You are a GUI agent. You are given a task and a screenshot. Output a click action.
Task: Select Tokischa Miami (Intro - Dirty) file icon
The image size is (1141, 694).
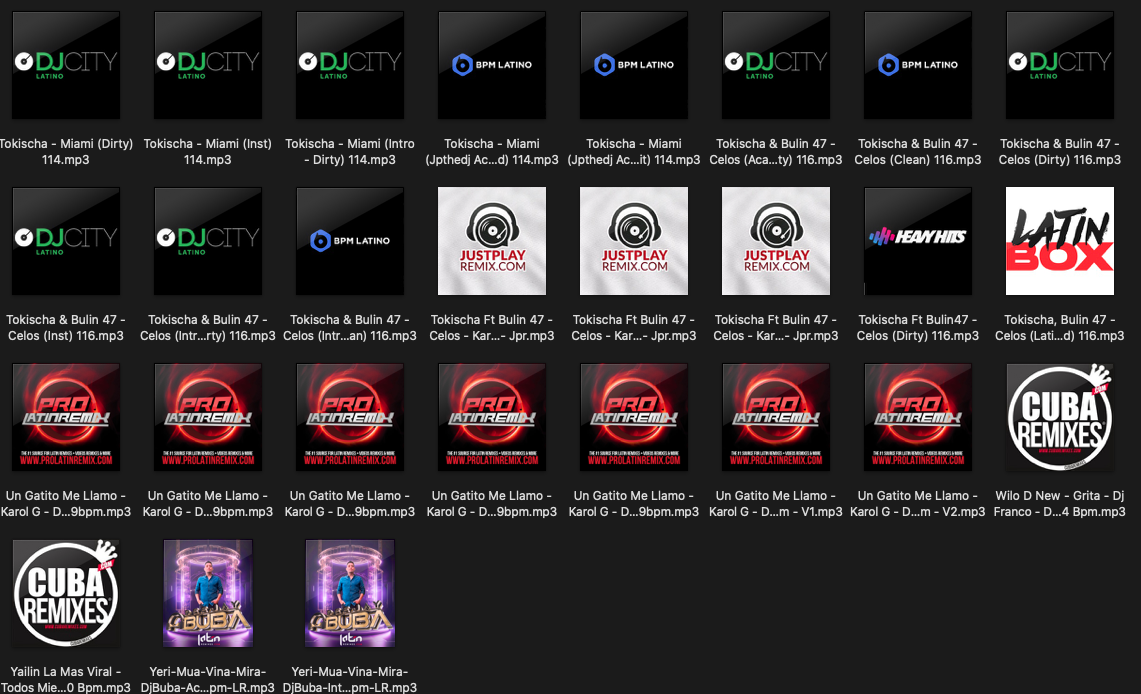pyautogui.click(x=350, y=65)
